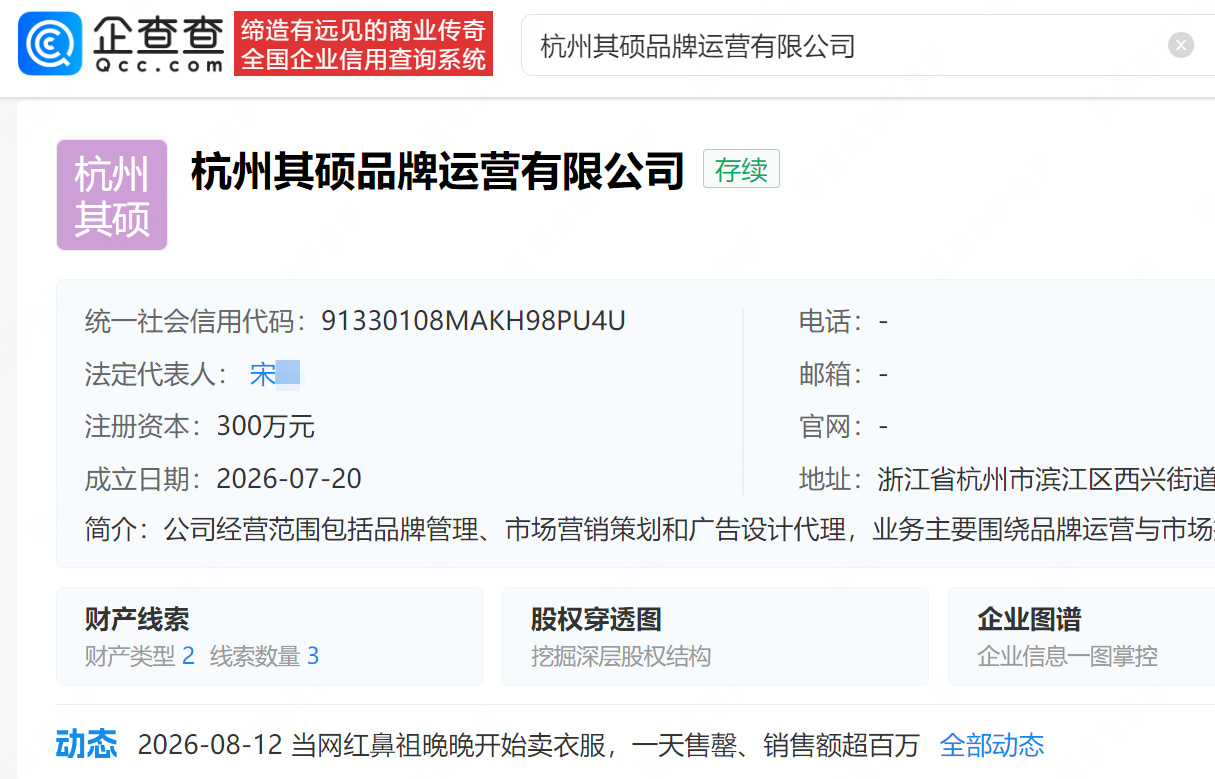Click the 企查查 brand name text
Screen dimensions: 1215x779
click(158, 35)
